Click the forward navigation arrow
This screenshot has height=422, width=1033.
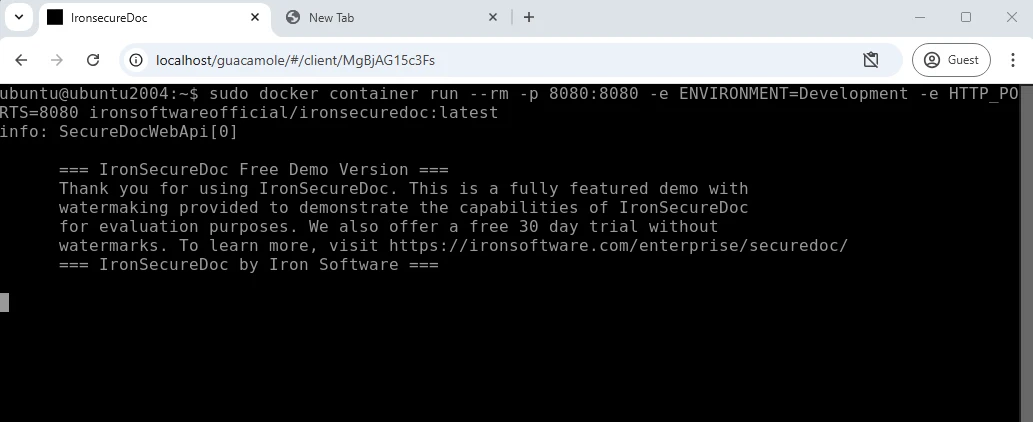tap(57, 60)
